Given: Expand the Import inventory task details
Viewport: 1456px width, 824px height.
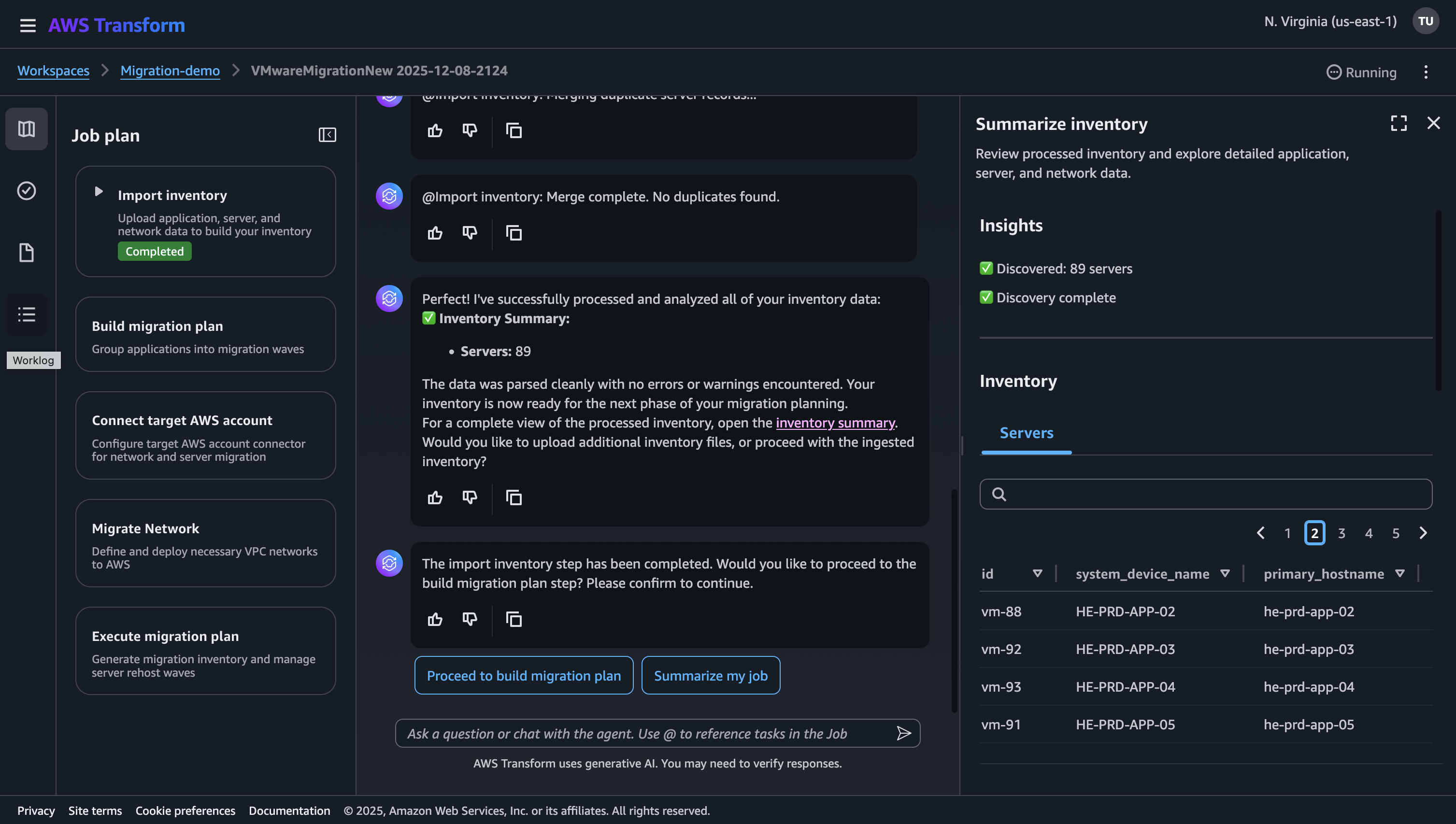Looking at the screenshot, I should pyautogui.click(x=99, y=192).
